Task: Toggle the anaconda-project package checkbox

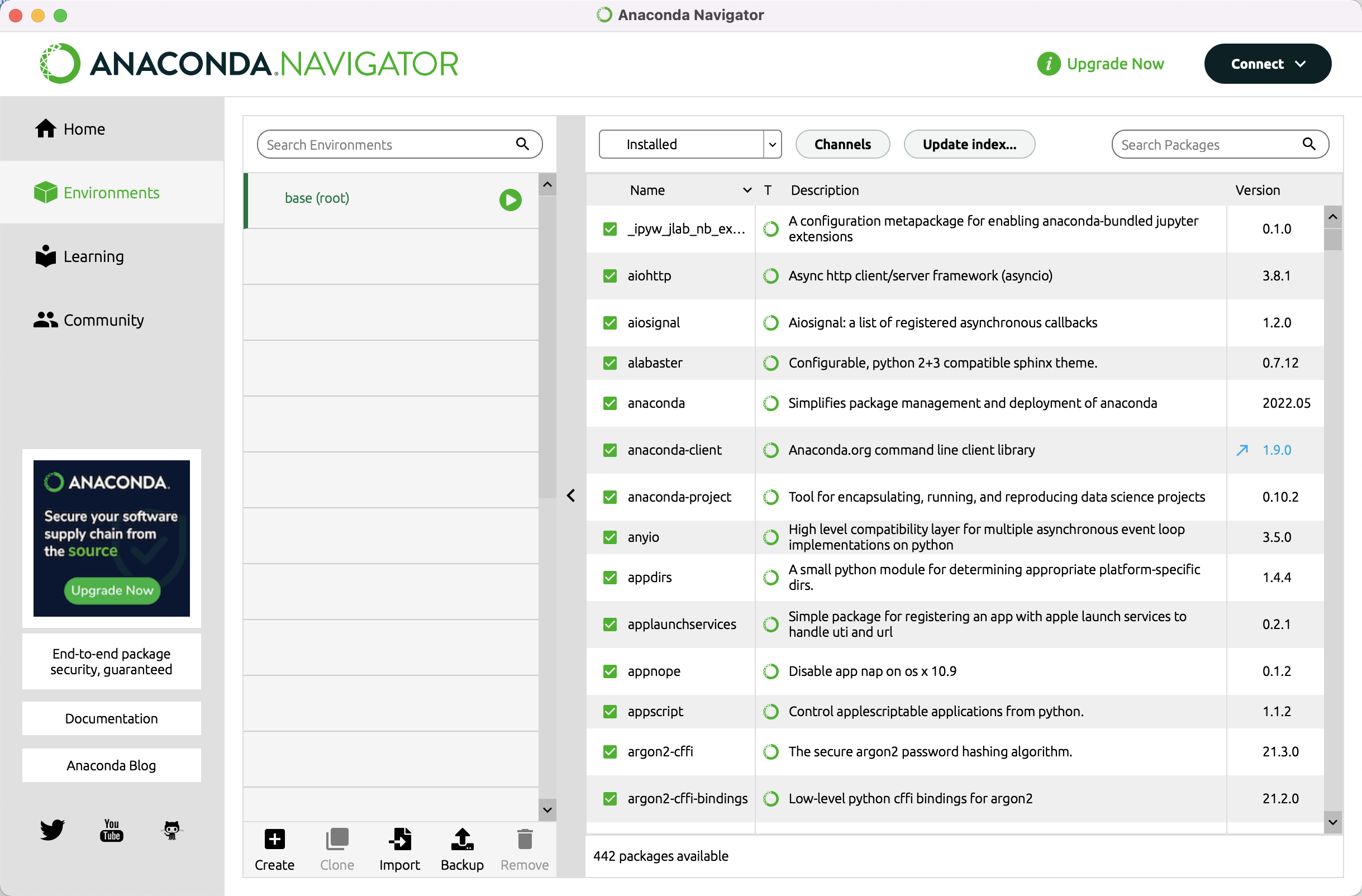Action: (x=610, y=497)
